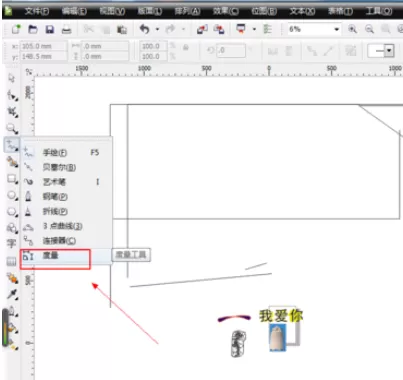Expand the Undo history dropdown arrow
Viewport: 403px width, 380px height.
[x=157, y=29]
